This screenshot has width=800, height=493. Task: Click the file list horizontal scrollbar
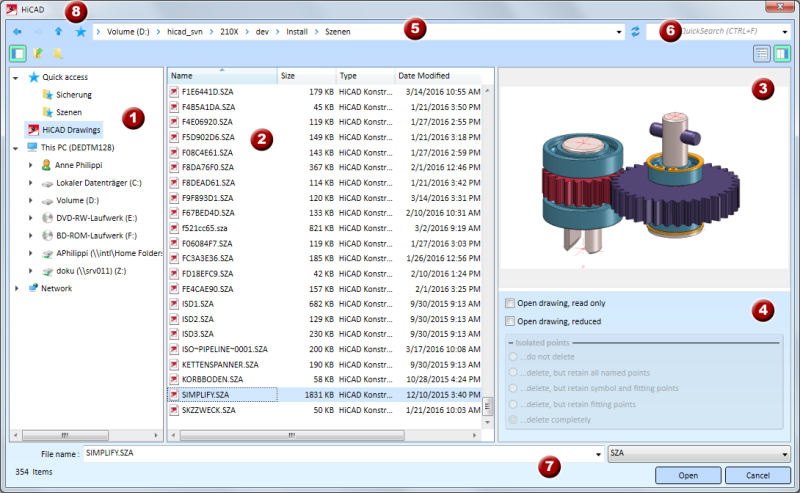(x=292, y=435)
